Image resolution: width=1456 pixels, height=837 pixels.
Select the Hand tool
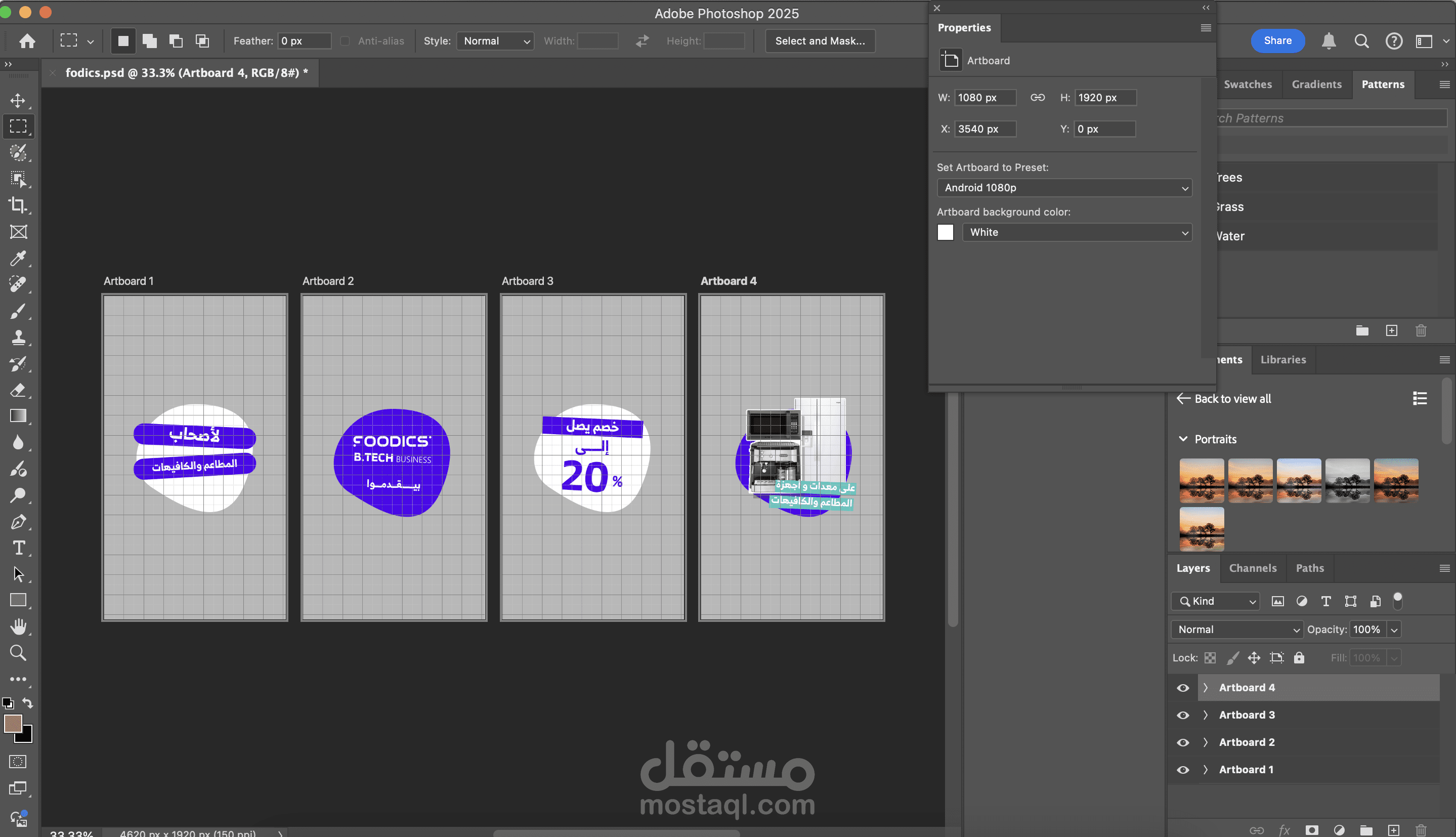[x=18, y=626]
